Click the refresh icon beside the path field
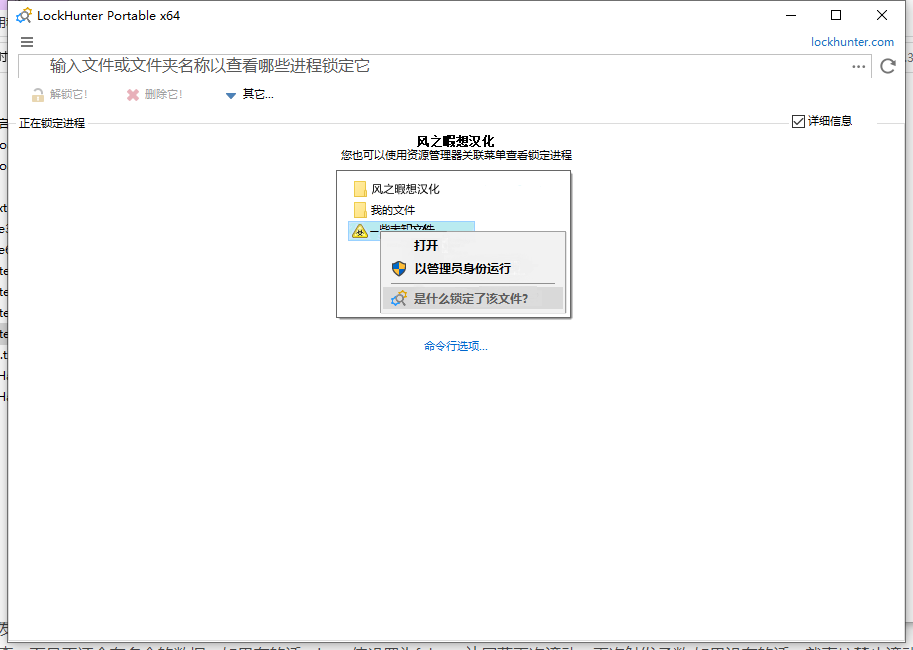This screenshot has height=650, width=913. click(x=887, y=66)
